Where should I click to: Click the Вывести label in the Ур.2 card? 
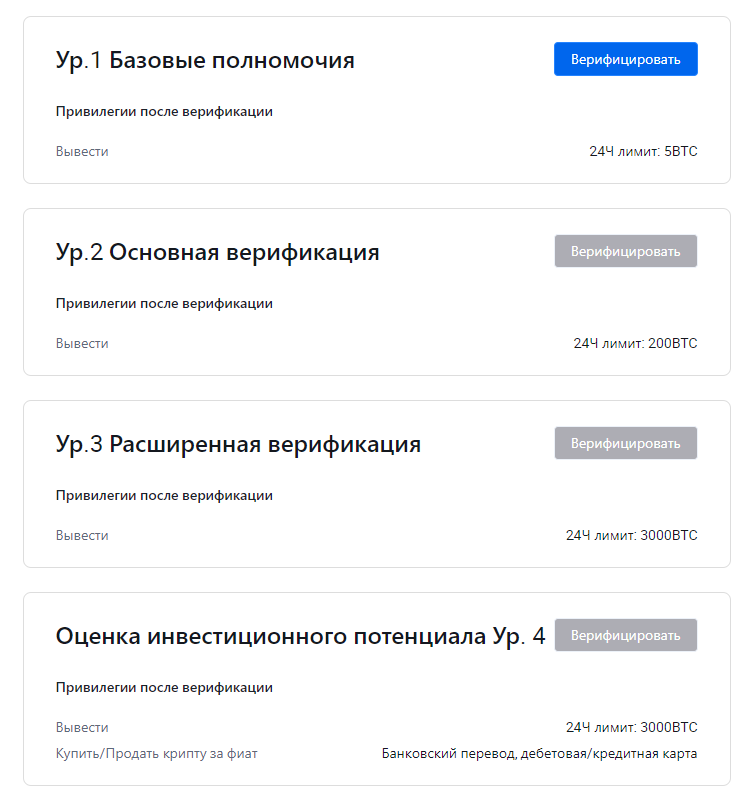point(82,344)
